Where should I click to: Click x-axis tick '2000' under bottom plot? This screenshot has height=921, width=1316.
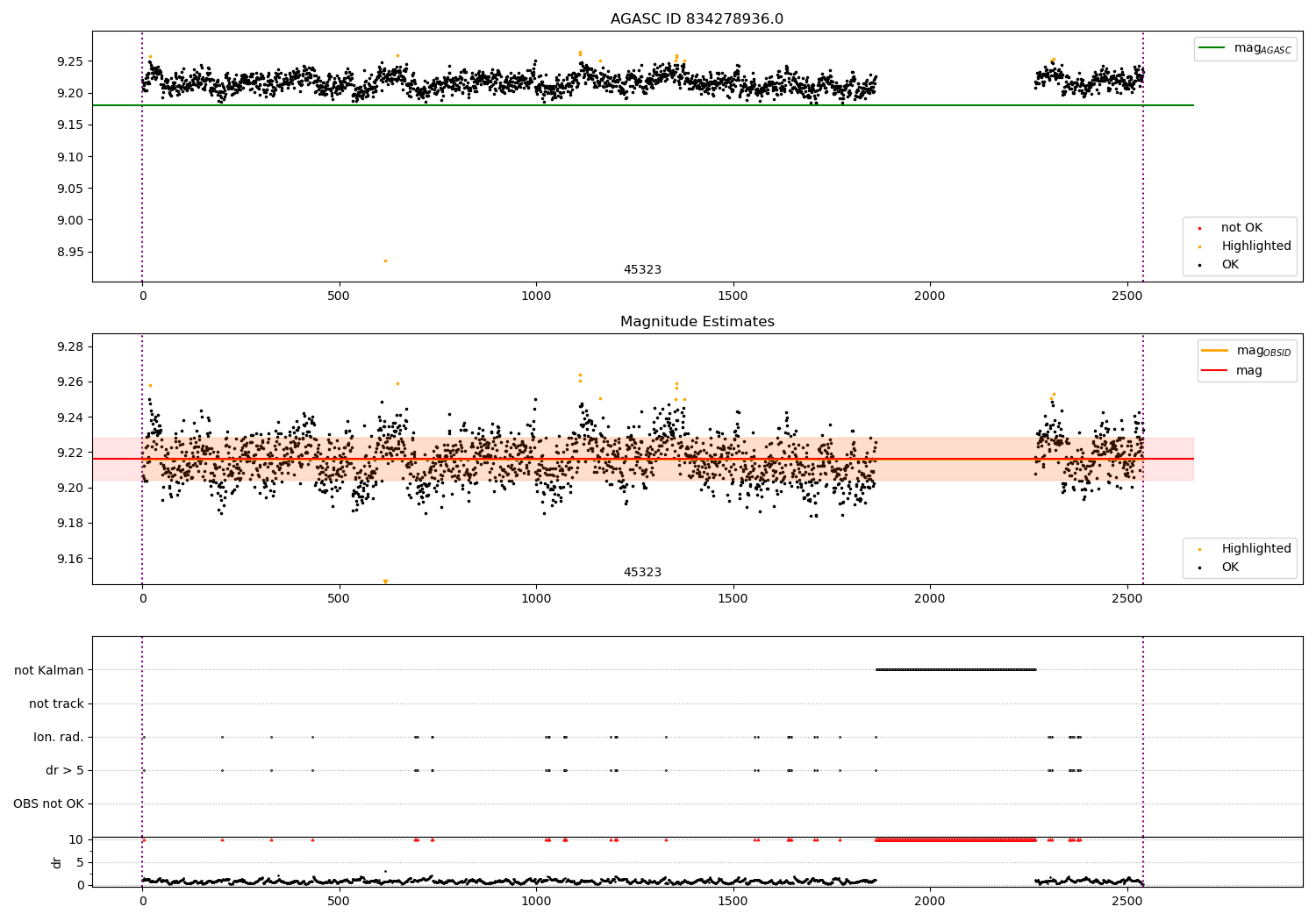pos(929,901)
